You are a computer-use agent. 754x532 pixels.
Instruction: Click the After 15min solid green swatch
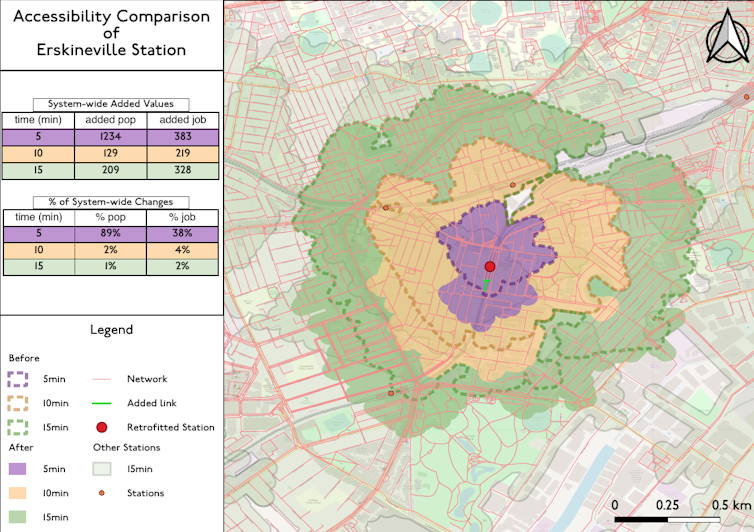(x=18, y=517)
